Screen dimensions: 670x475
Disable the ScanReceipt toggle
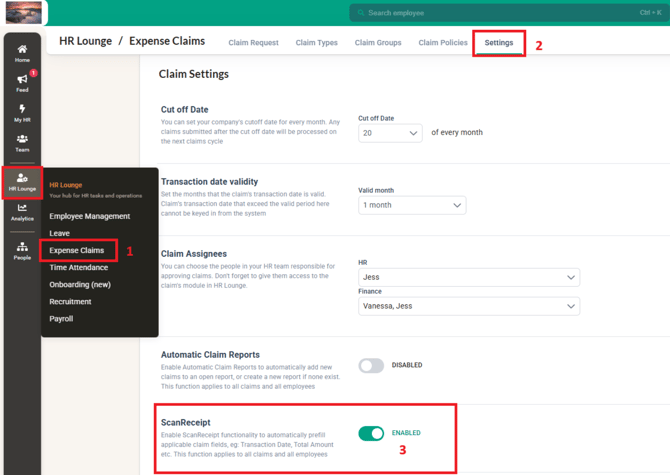point(371,433)
